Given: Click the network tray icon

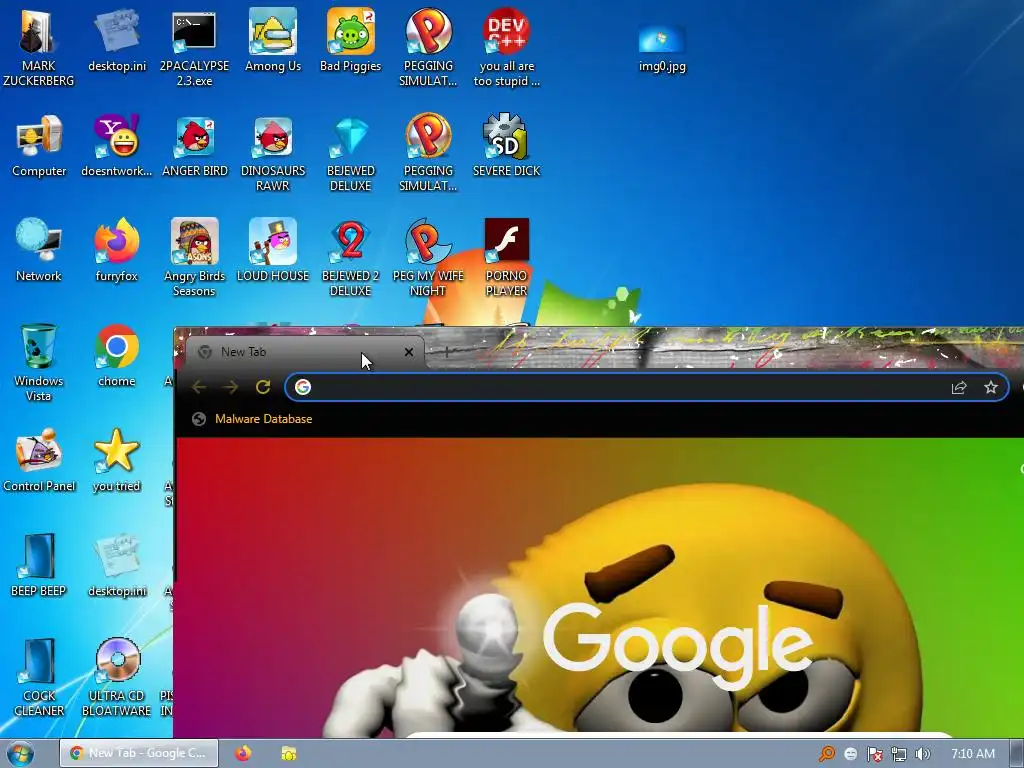Looking at the screenshot, I should (899, 754).
